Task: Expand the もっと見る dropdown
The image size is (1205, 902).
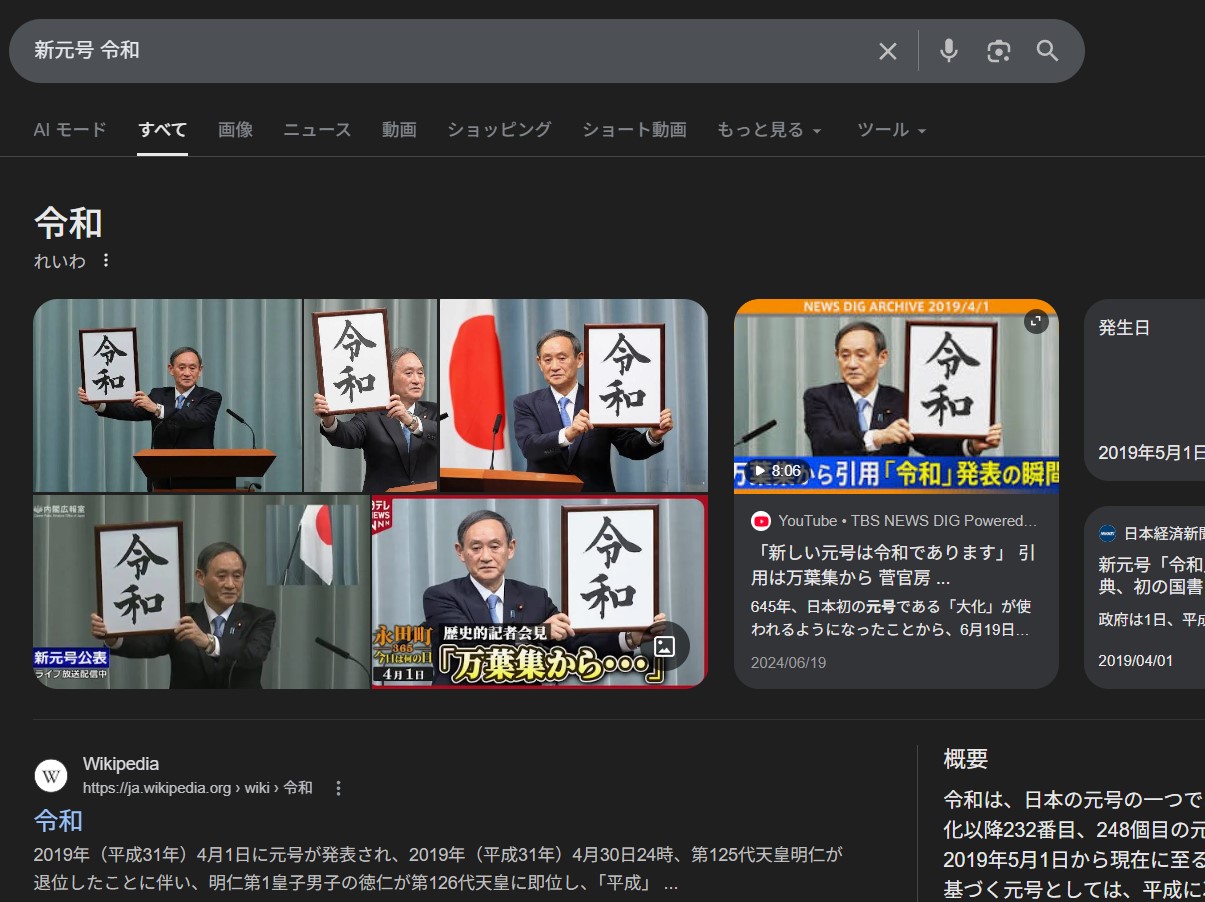Action: [x=769, y=130]
